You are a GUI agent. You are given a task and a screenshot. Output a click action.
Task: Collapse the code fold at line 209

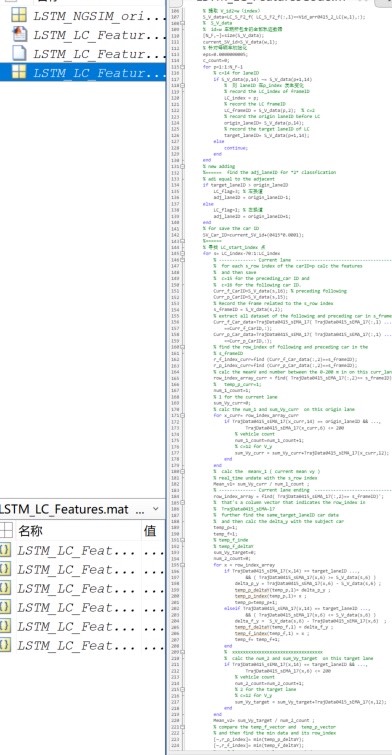[182, 652]
